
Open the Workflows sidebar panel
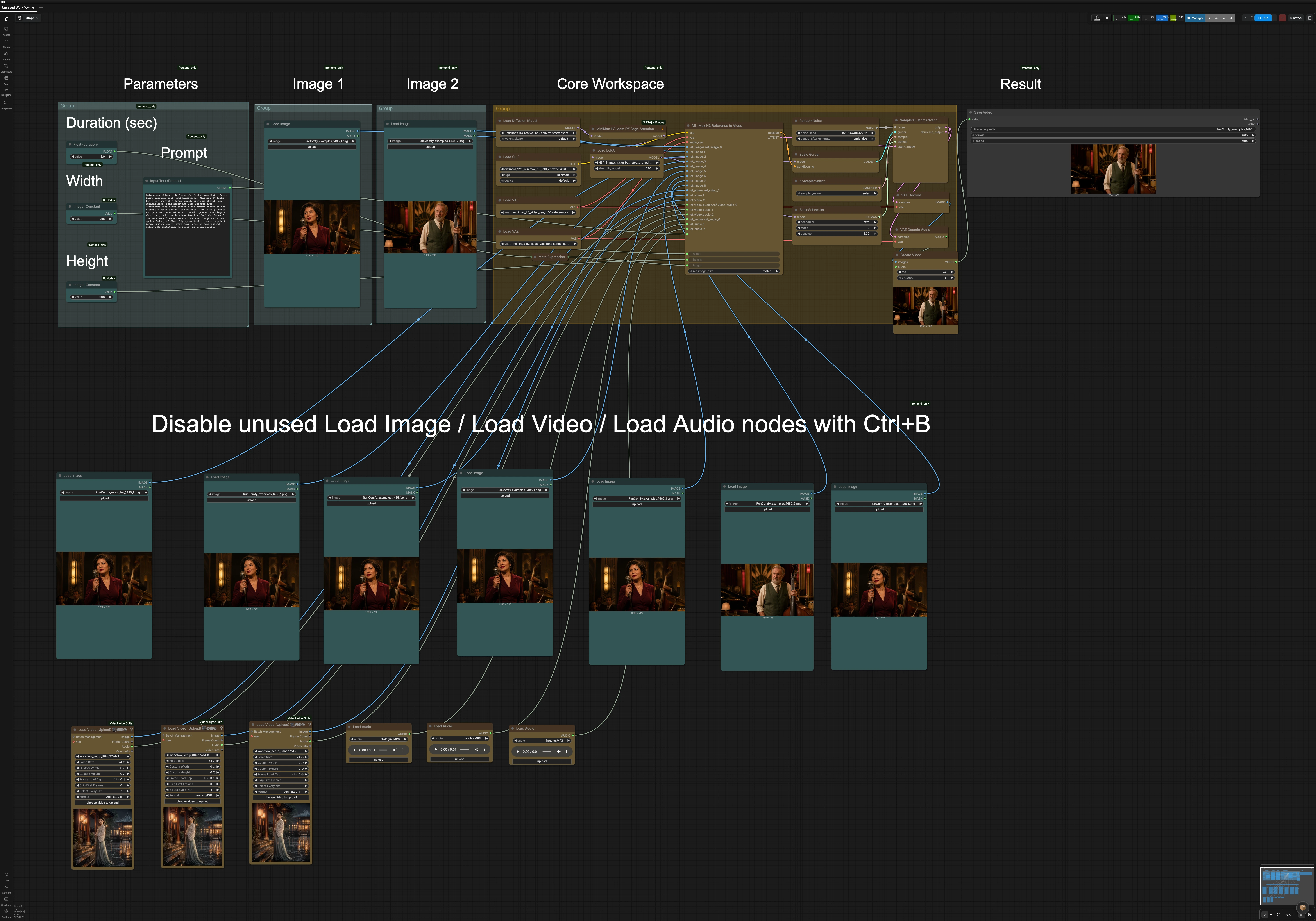6,67
